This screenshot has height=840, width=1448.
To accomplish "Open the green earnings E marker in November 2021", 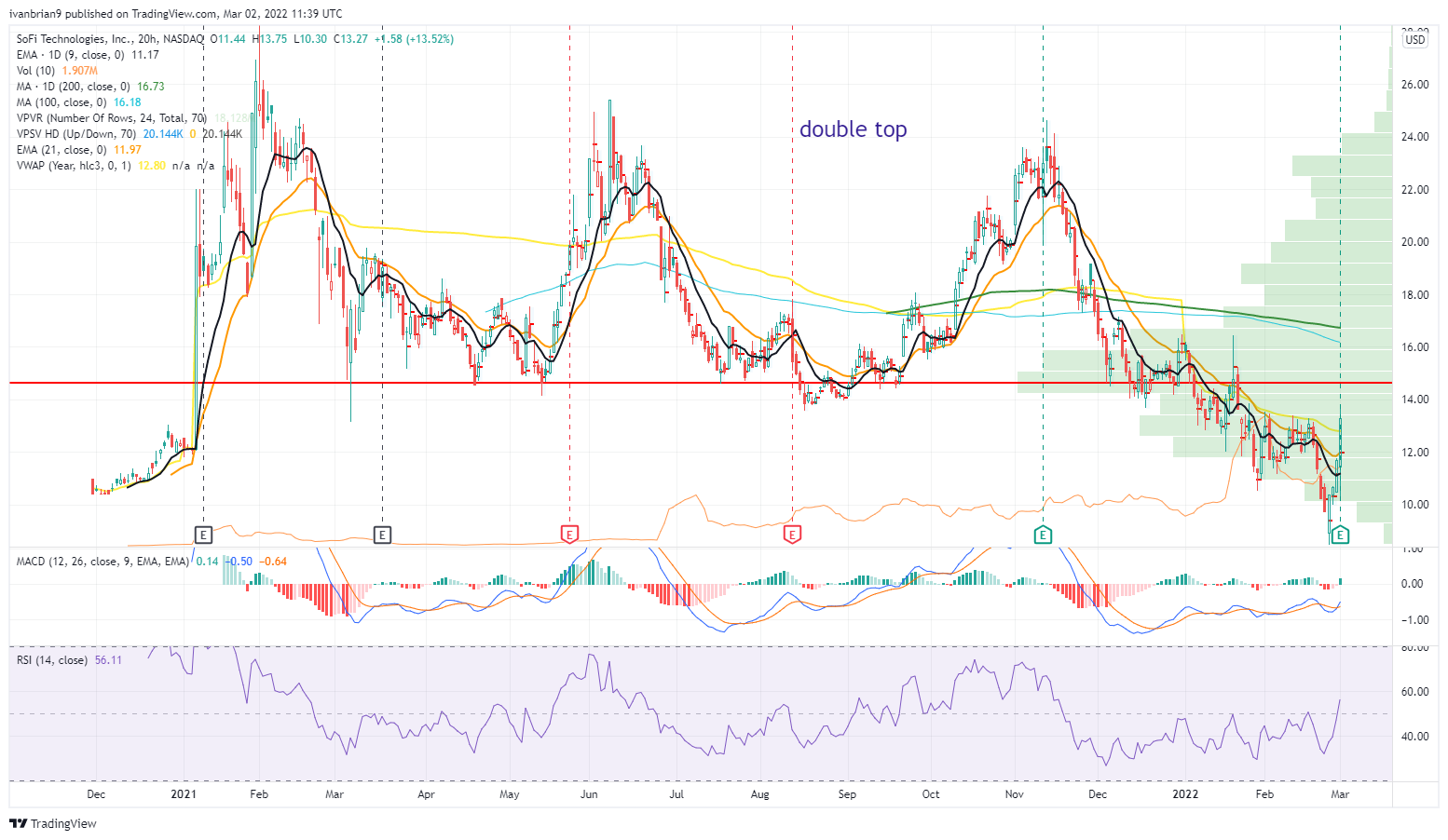I will (x=1044, y=535).
